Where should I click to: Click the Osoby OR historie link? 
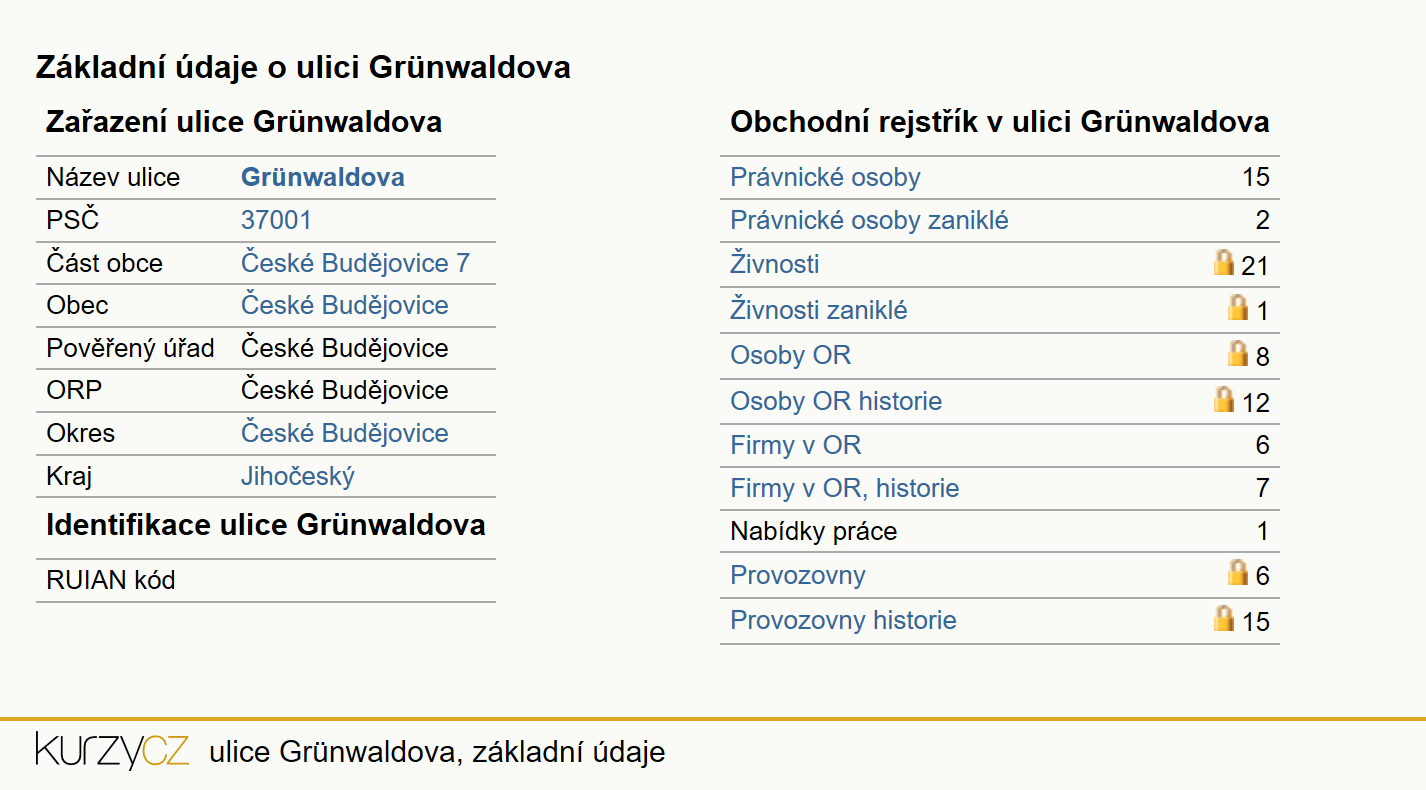coord(836,401)
